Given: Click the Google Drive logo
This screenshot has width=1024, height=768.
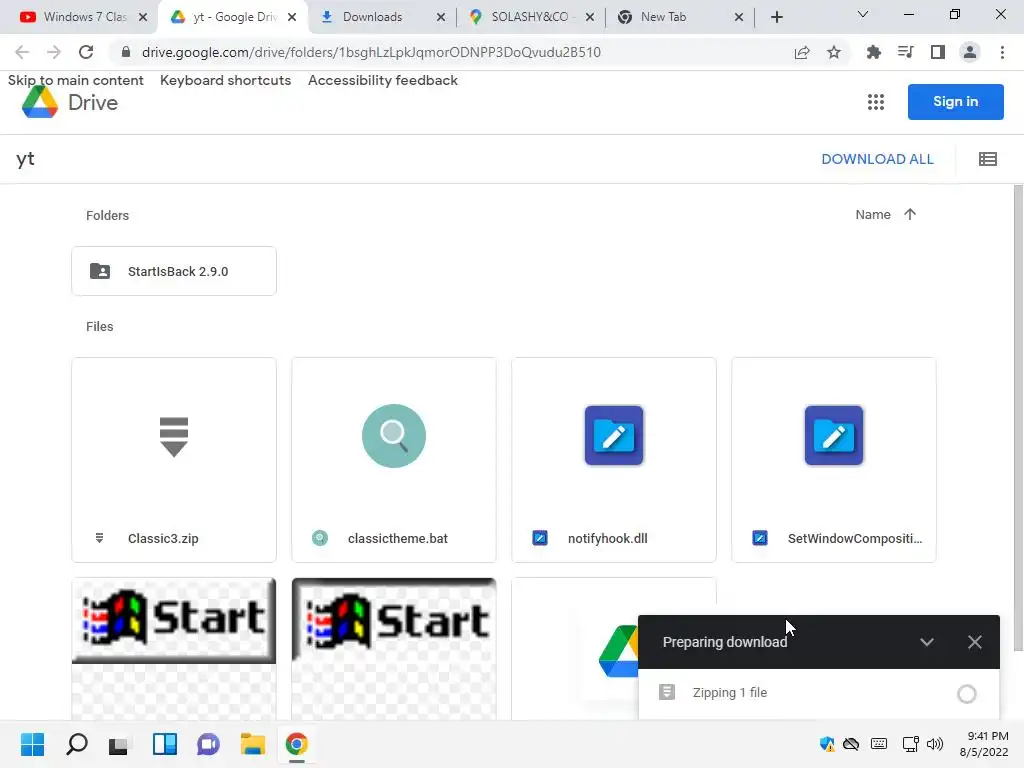Looking at the screenshot, I should [40, 103].
